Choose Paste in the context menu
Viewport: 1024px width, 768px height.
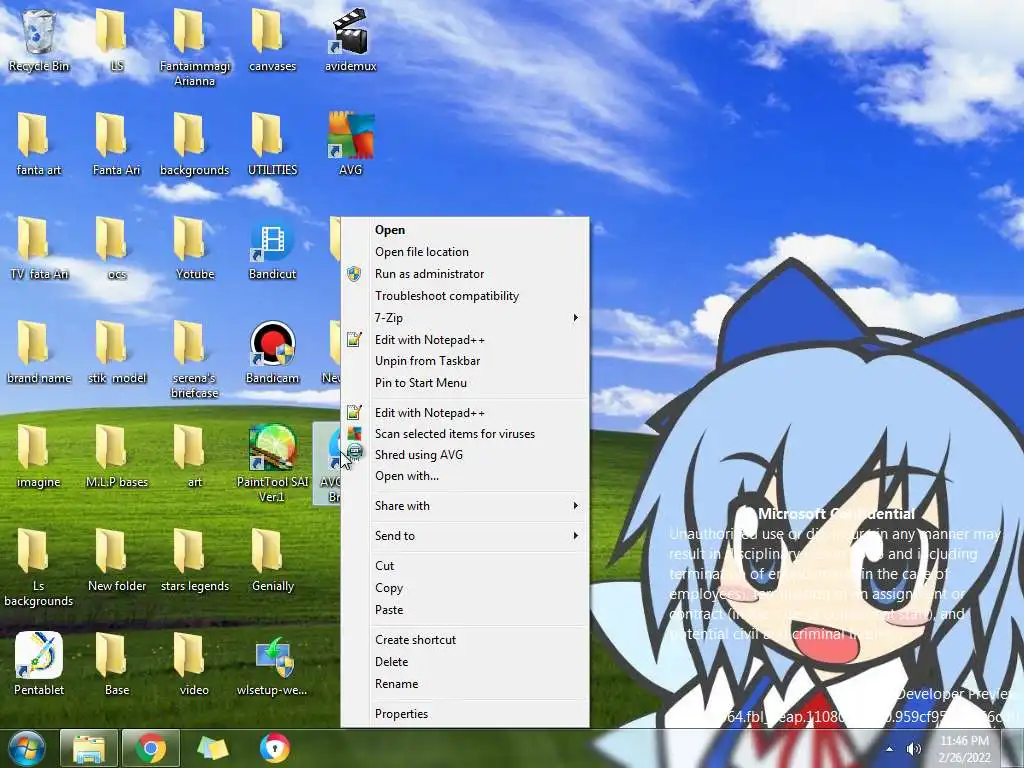[x=465, y=610]
